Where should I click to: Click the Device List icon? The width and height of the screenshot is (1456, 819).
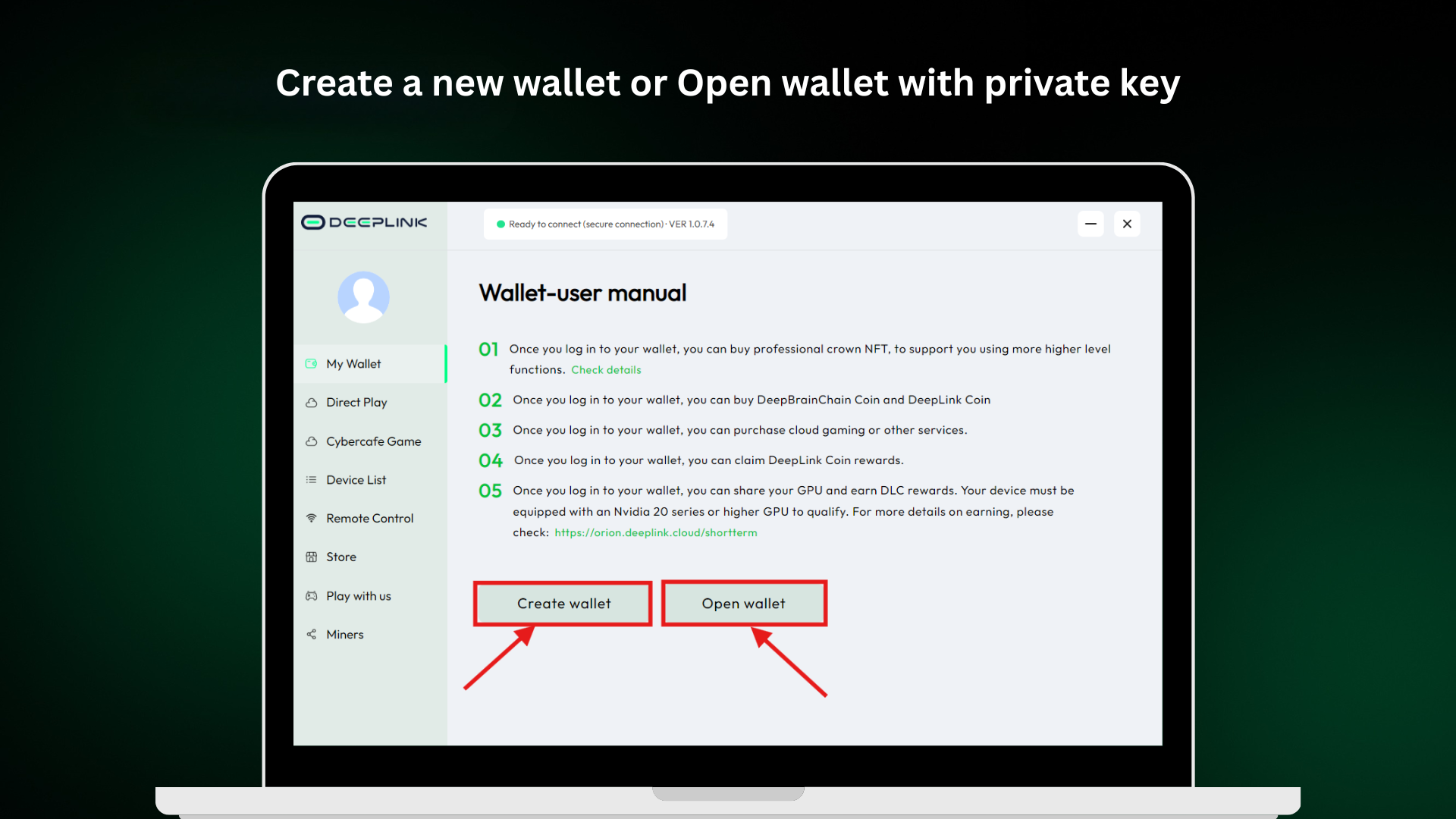311,480
